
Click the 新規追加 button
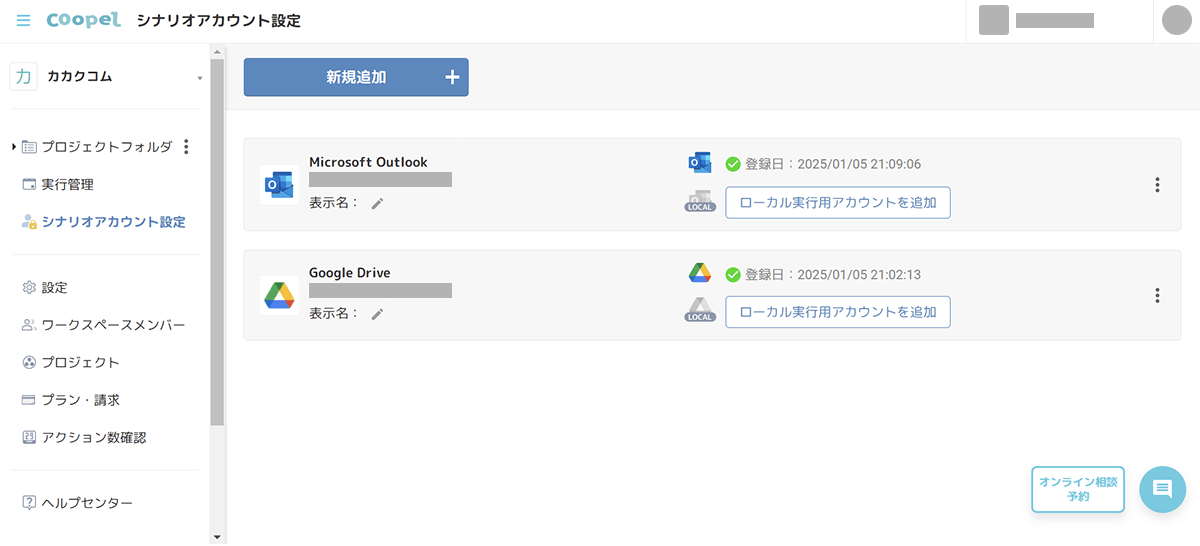pos(356,77)
